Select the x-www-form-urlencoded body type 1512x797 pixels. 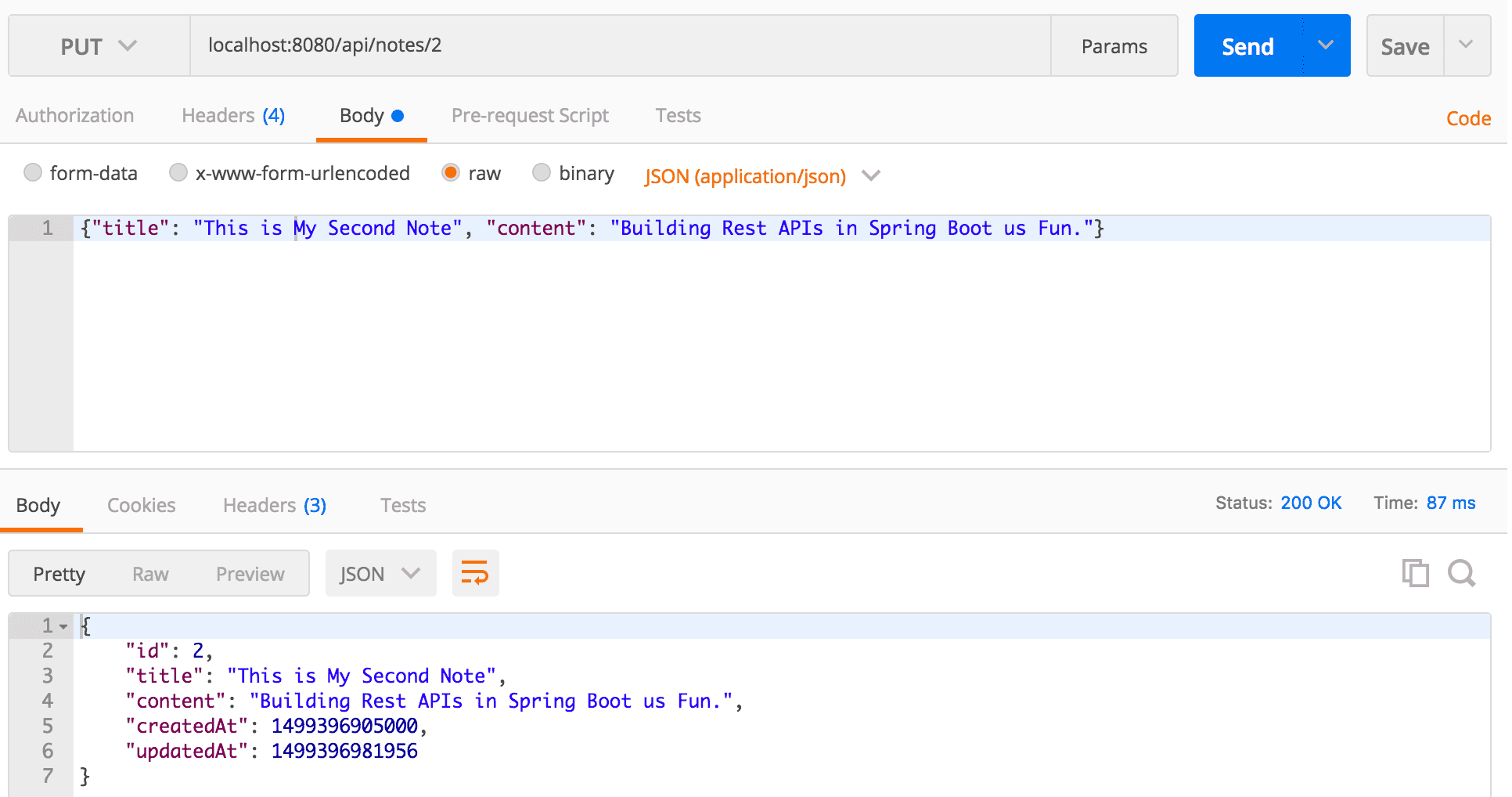(178, 172)
